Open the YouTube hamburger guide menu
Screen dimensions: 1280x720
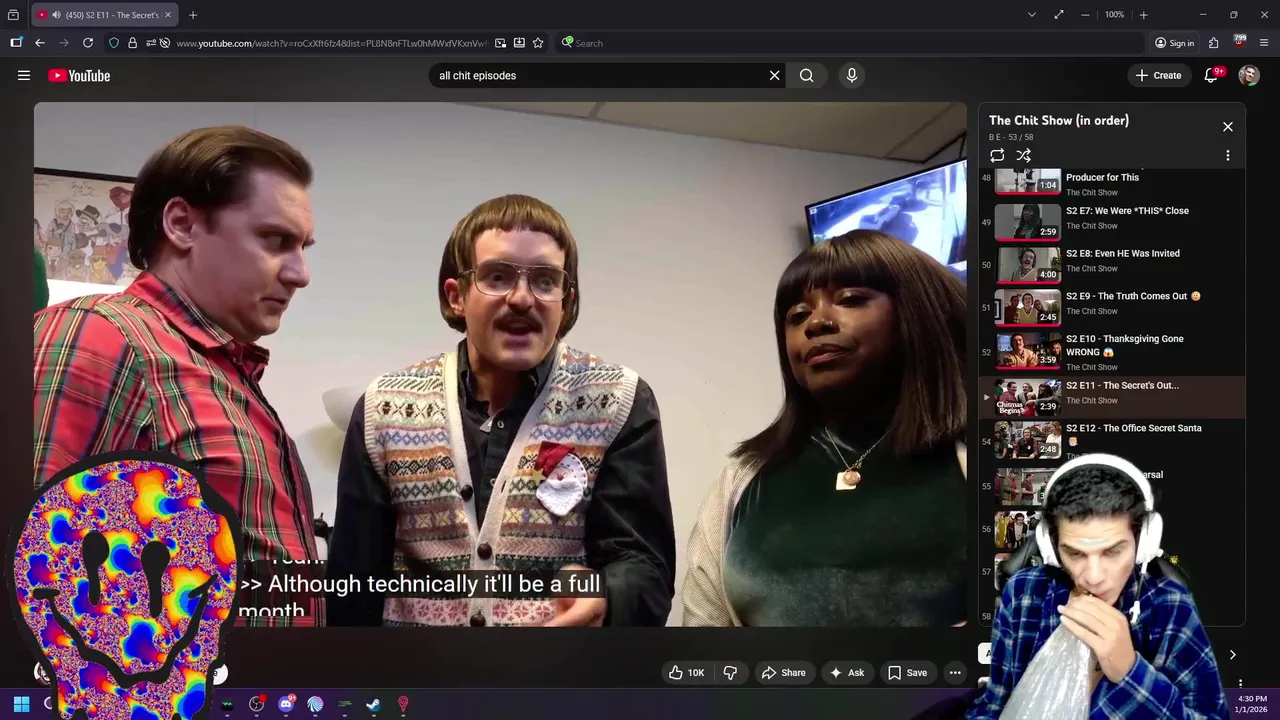point(24,75)
